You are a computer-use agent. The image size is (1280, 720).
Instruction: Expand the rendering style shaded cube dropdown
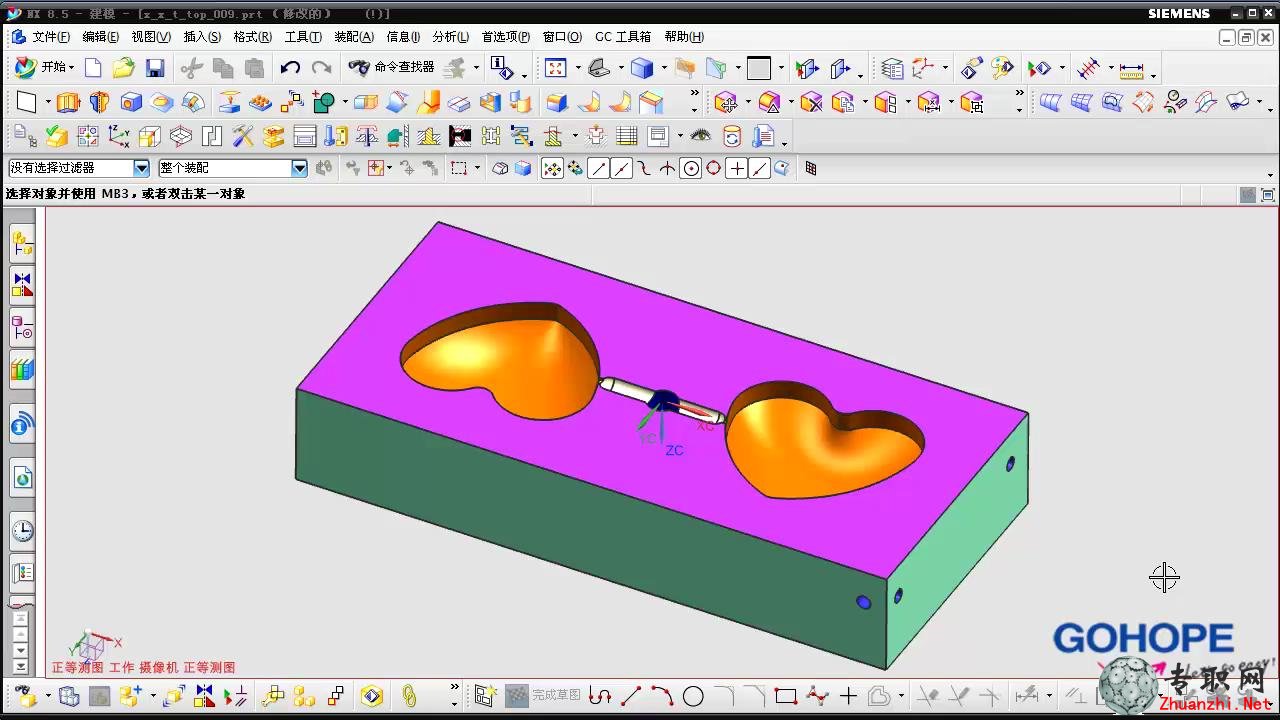(x=663, y=69)
